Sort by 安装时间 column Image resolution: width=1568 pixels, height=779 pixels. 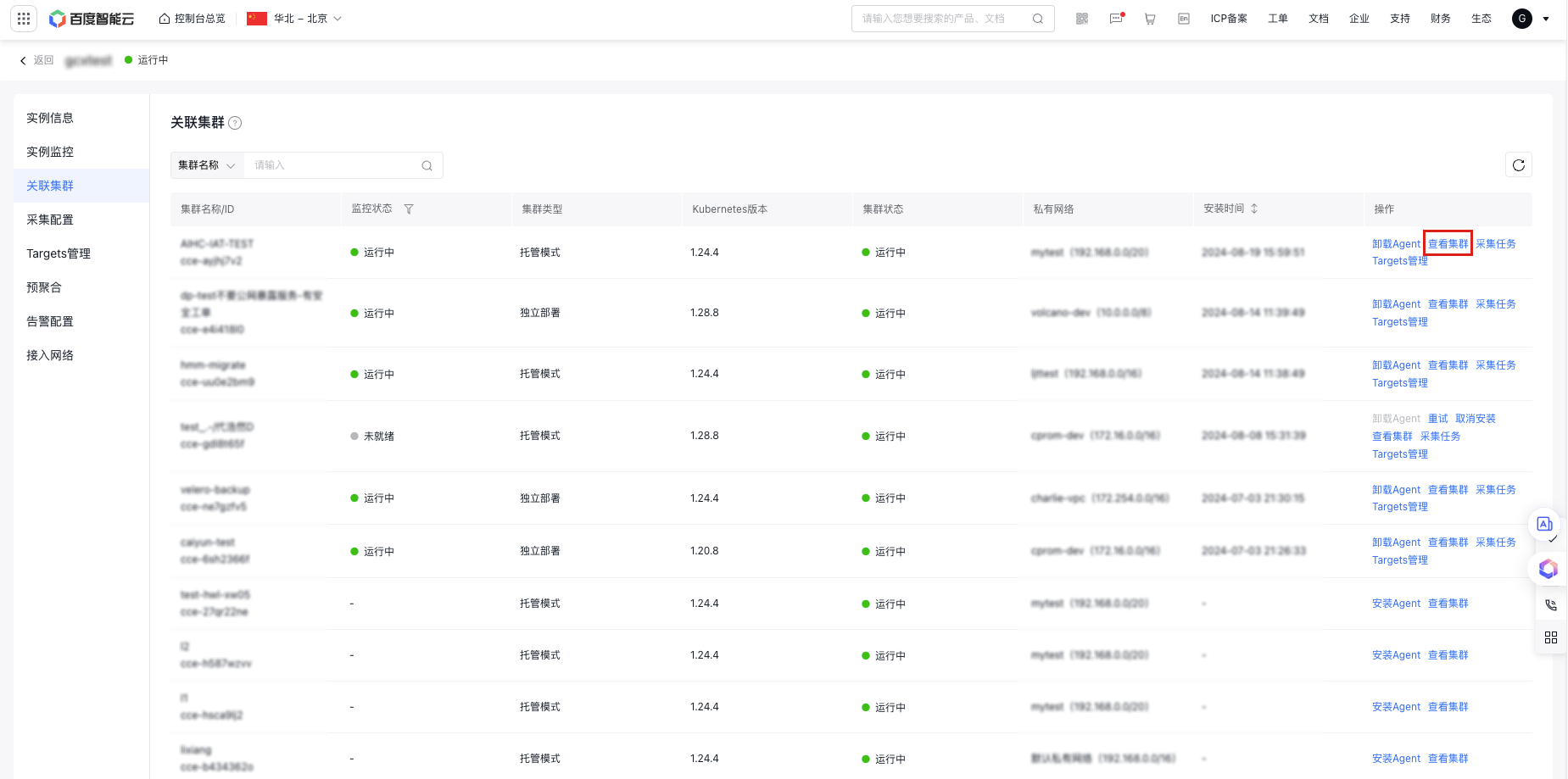pos(1254,209)
